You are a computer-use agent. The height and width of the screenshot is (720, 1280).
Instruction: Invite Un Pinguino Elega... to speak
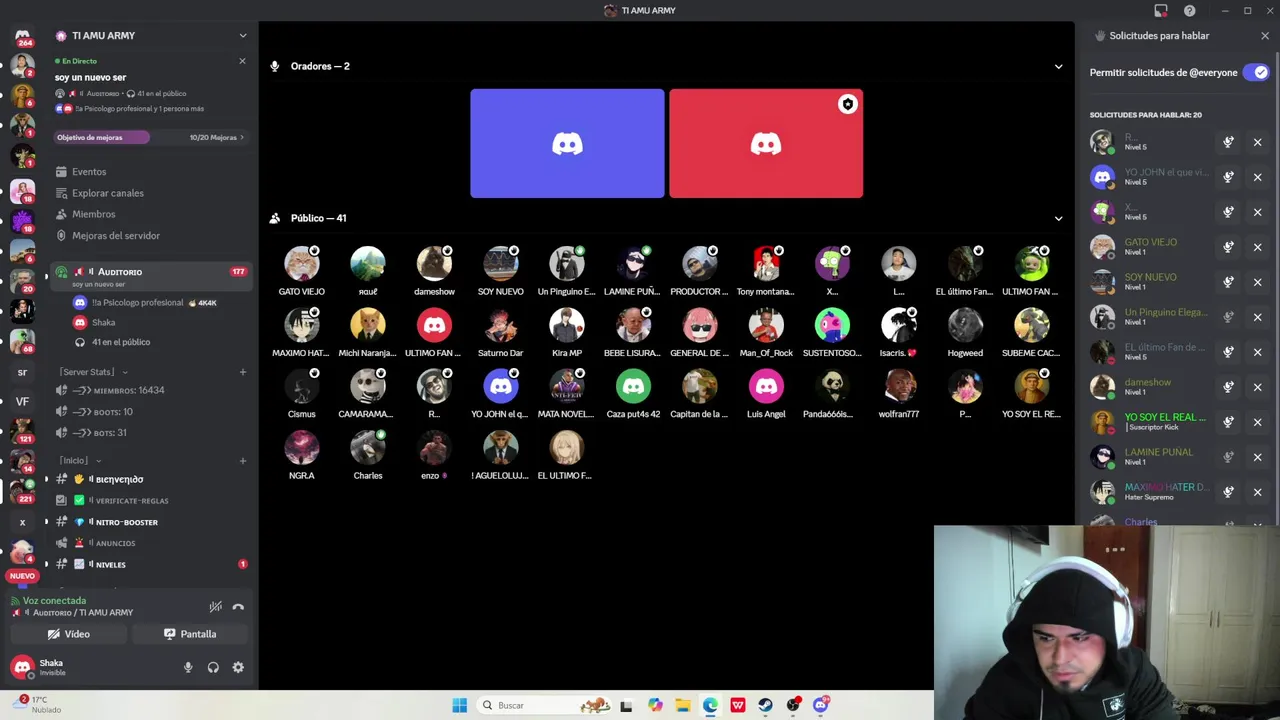(x=1228, y=317)
